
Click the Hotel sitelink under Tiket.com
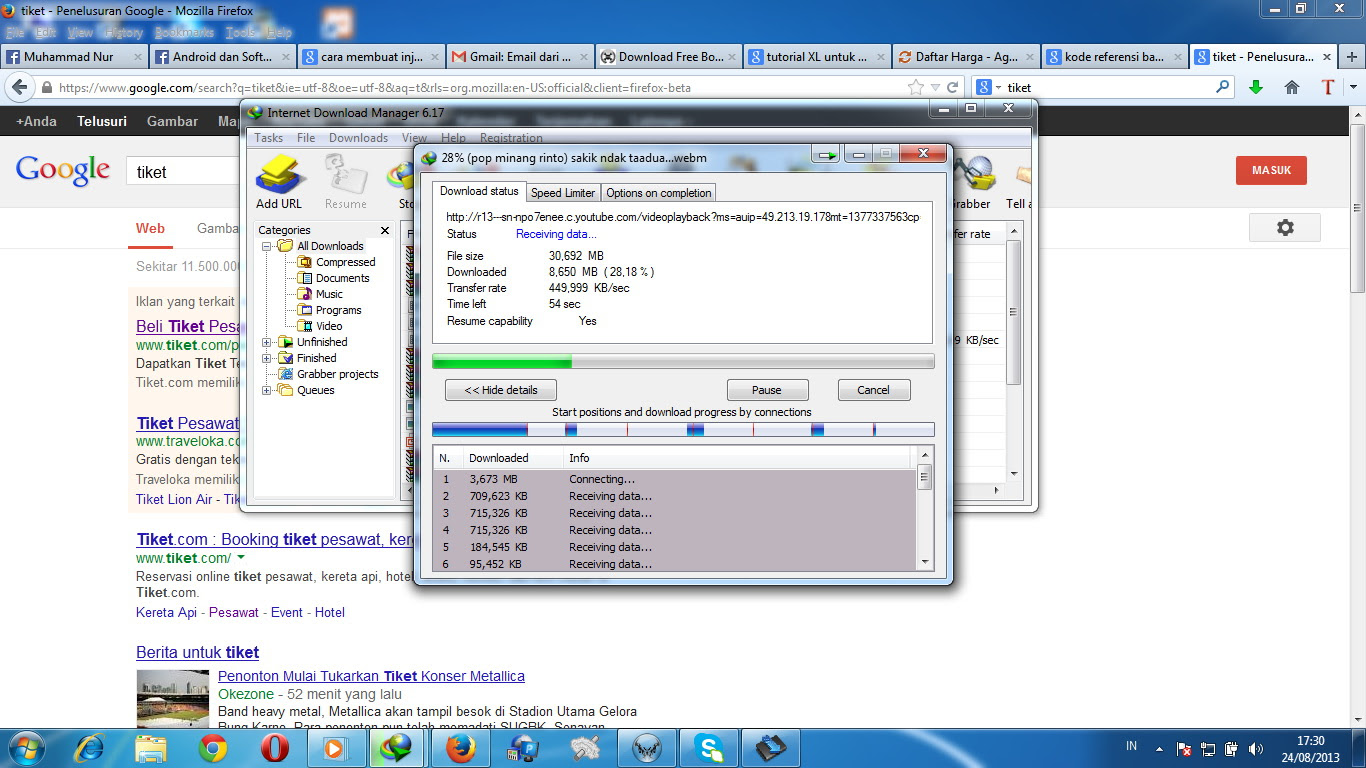tap(330, 612)
